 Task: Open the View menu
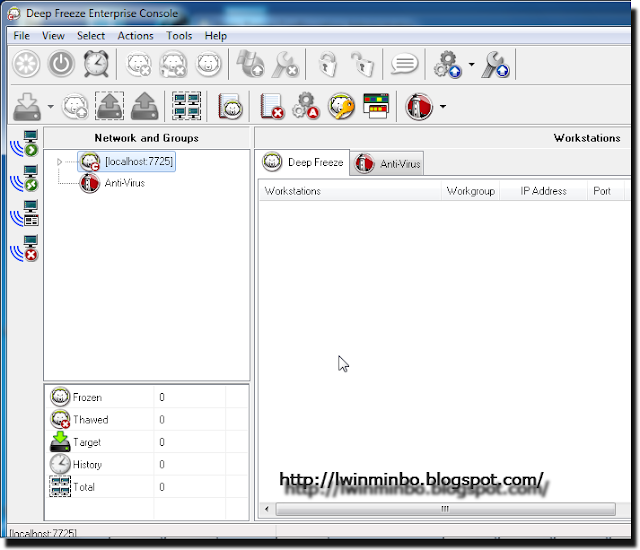pyautogui.click(x=53, y=36)
